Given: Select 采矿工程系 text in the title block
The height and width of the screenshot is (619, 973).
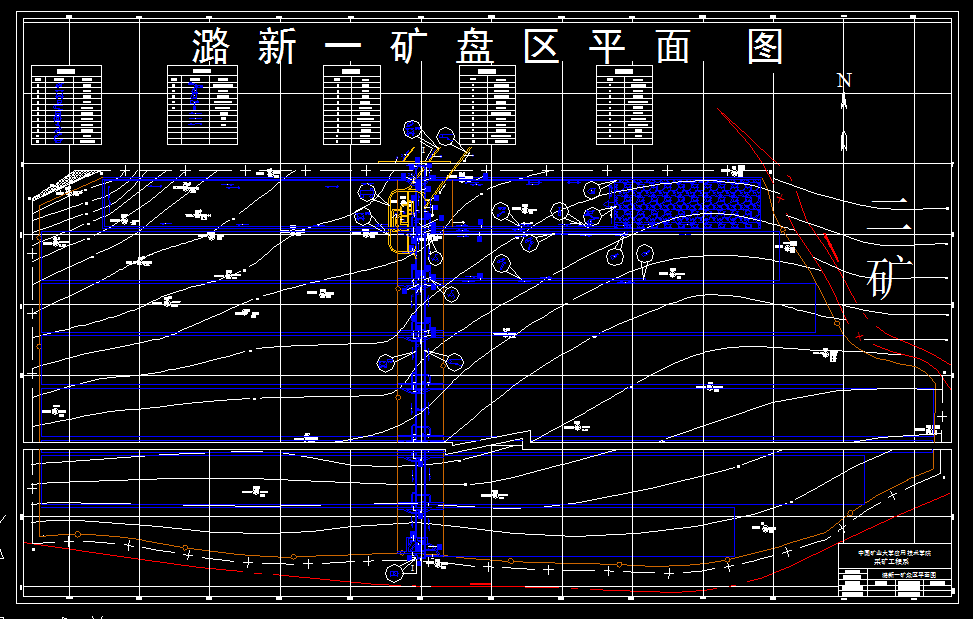Looking at the screenshot, I should tap(891, 561).
